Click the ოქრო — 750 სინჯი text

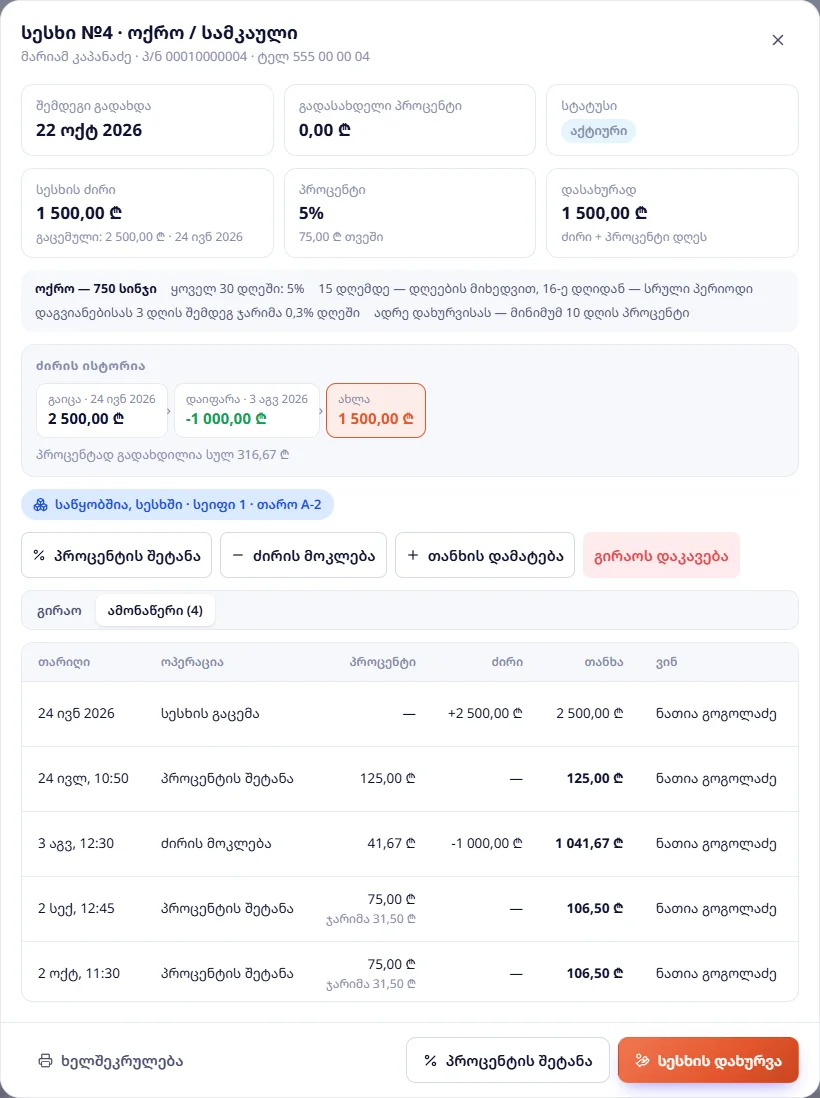click(x=96, y=289)
